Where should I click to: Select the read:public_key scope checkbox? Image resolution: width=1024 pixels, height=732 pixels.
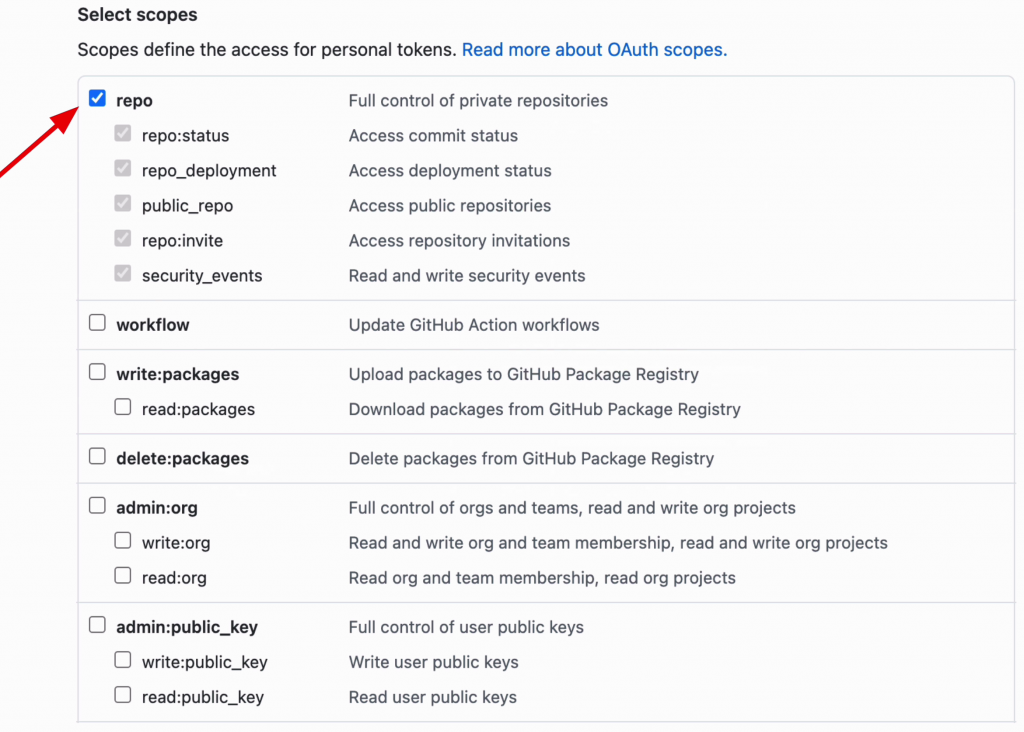122,695
